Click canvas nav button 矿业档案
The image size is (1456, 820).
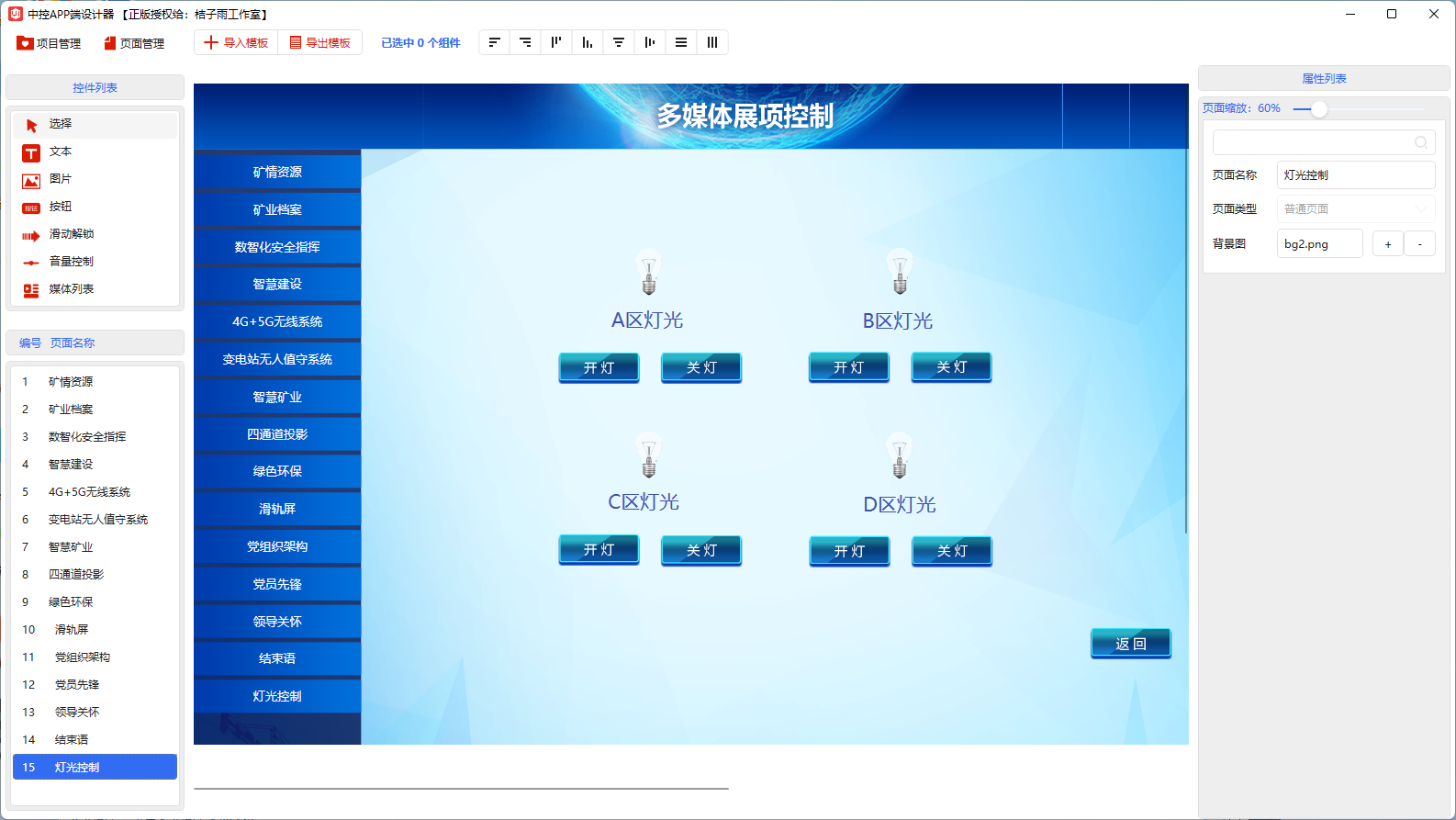(x=277, y=209)
